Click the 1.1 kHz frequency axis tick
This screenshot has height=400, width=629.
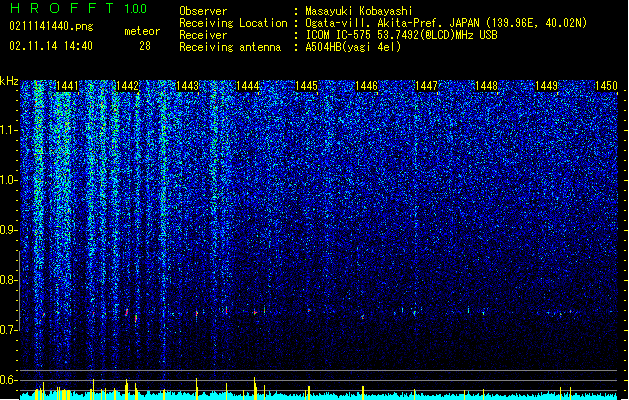point(10,130)
